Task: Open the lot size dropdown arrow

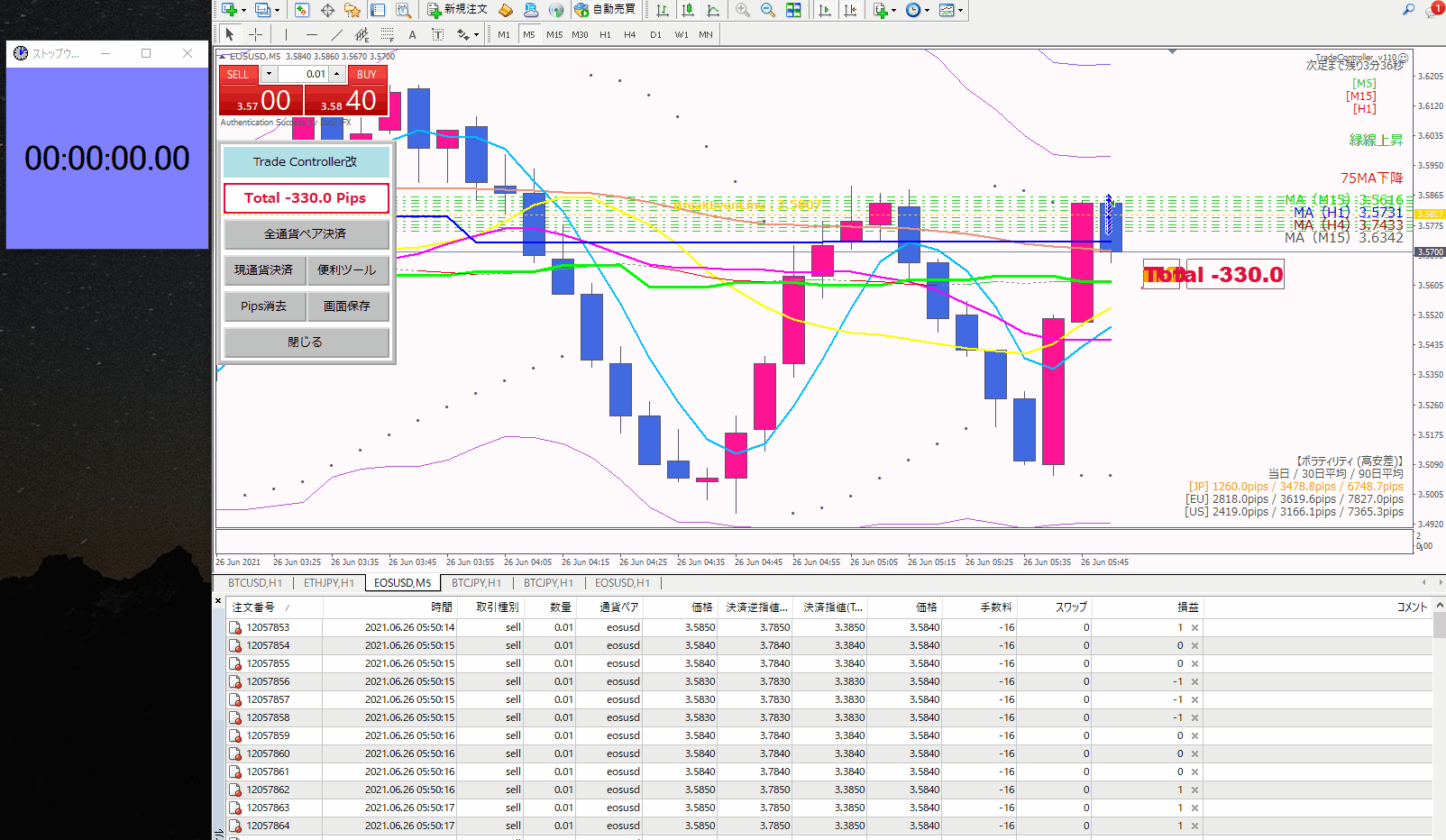Action: (269, 74)
